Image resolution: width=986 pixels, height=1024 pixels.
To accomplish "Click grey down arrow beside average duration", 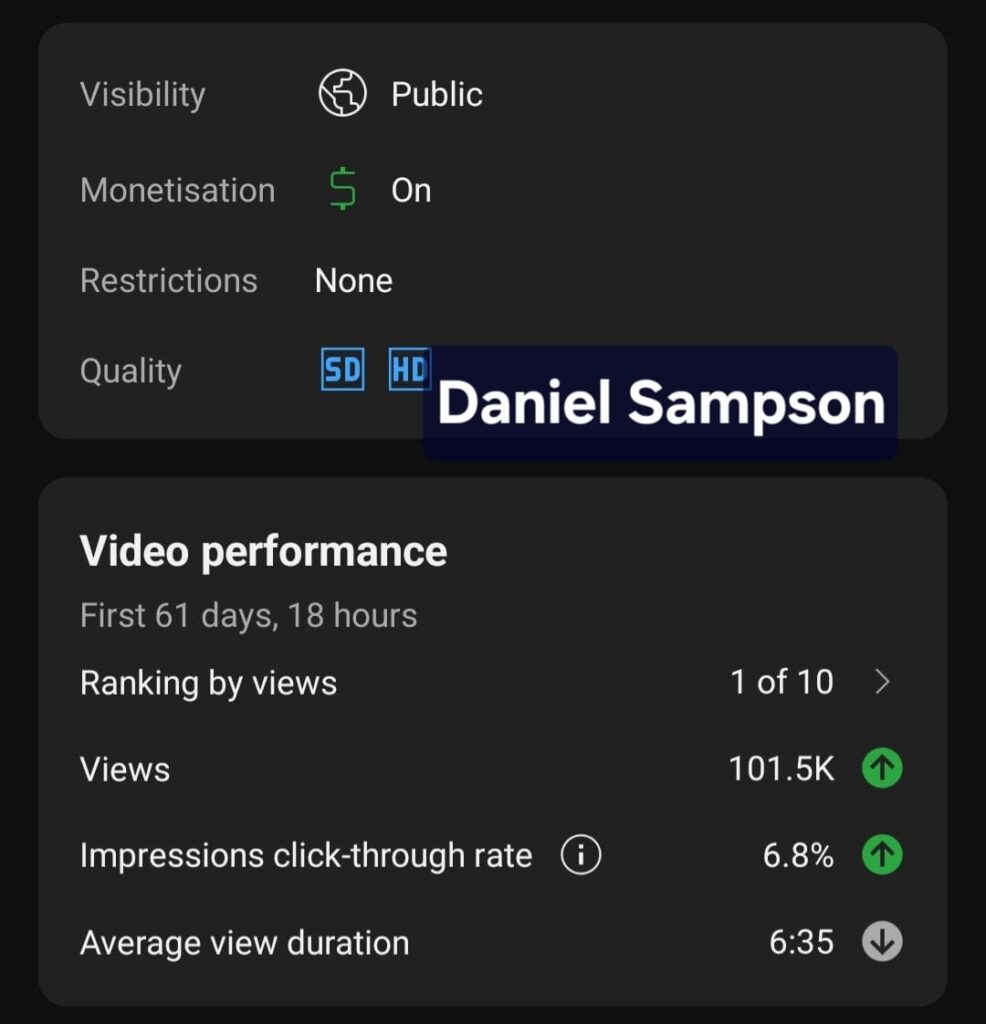I will (882, 942).
